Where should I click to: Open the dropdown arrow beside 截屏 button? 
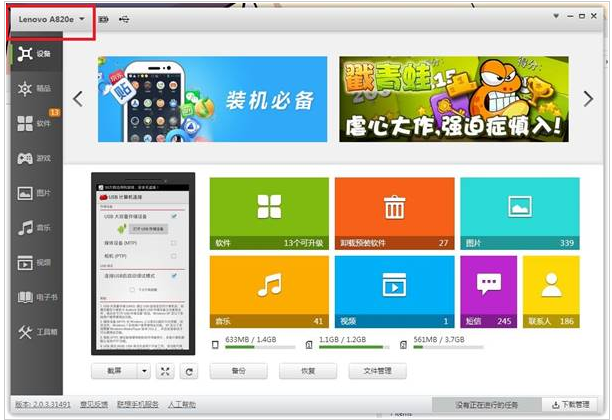143,371
